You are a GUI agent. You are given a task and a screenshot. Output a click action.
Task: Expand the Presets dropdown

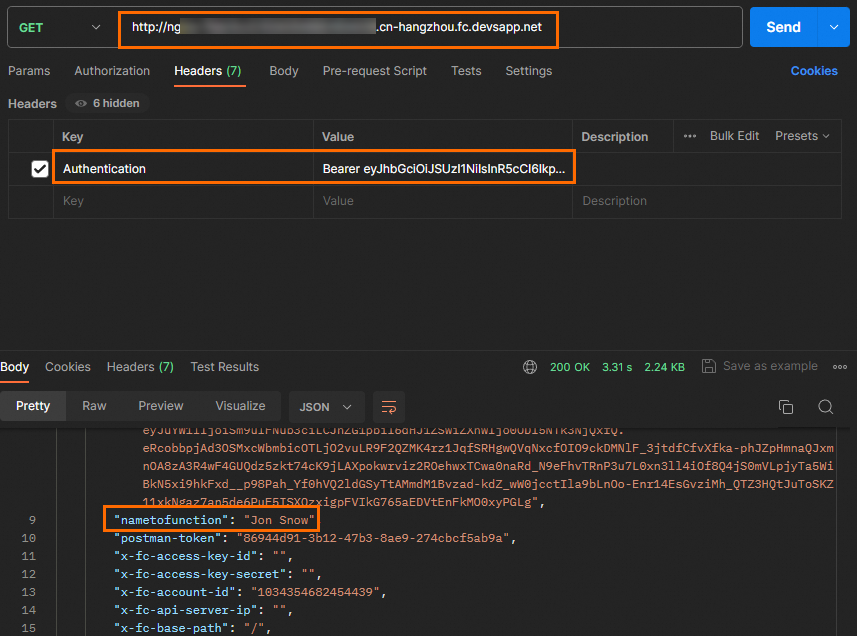(803, 136)
